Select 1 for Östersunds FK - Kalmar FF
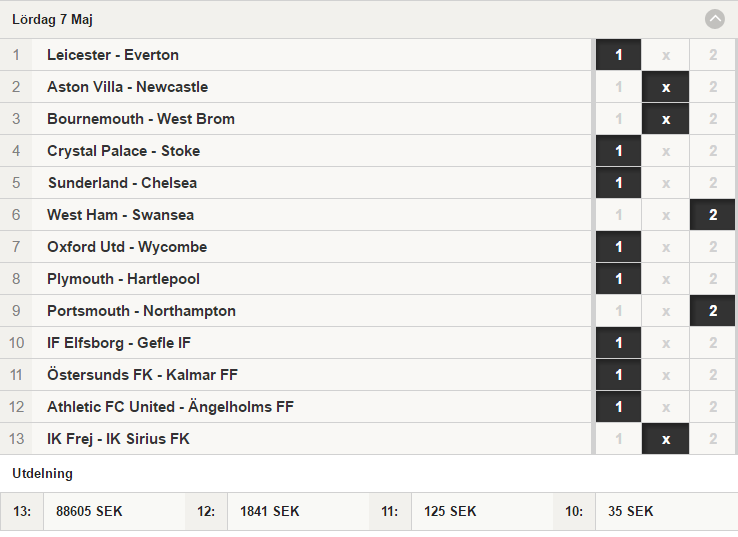This screenshot has width=738, height=537. (x=618, y=375)
